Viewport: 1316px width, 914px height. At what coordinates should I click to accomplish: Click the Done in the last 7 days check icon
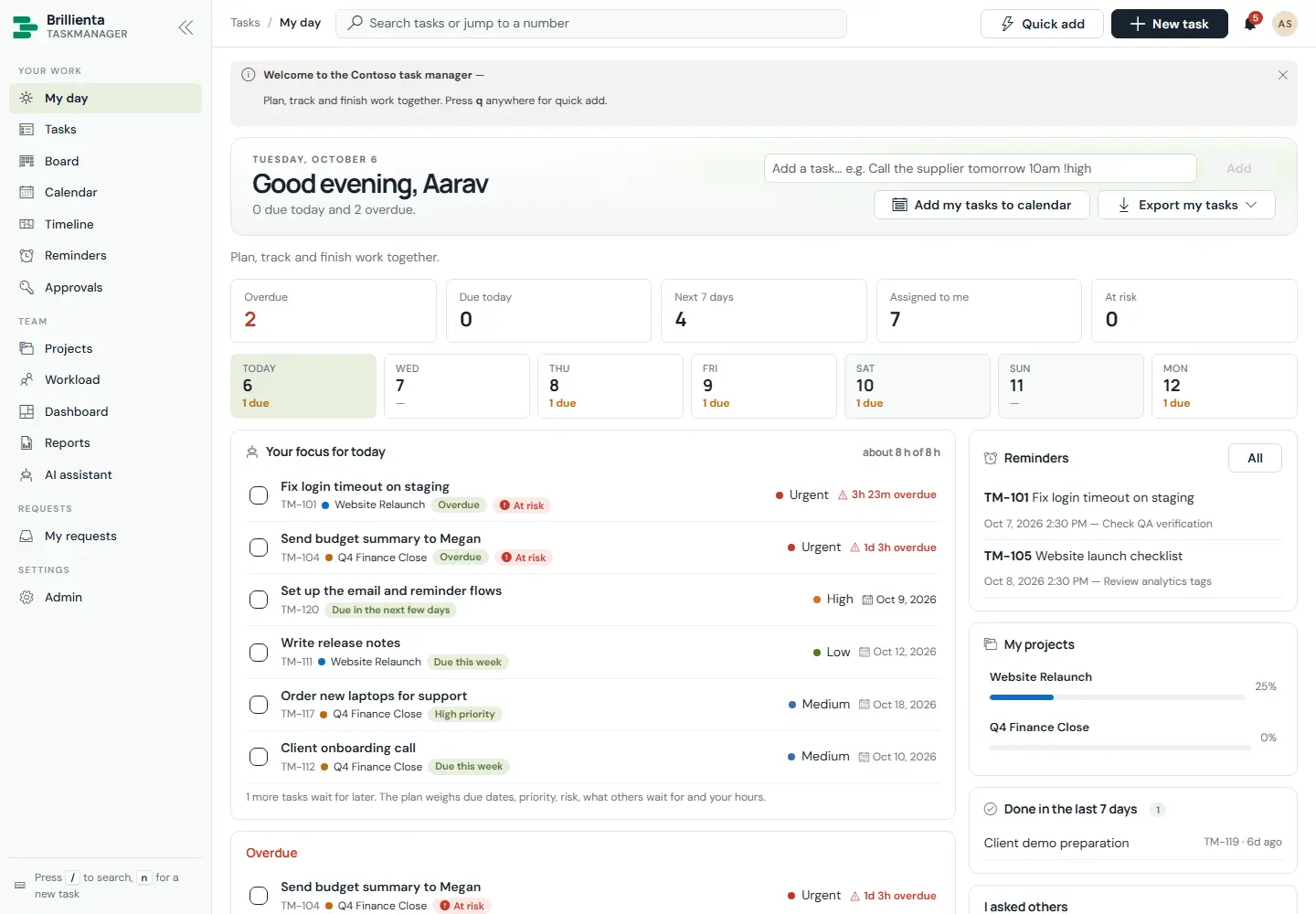990,809
